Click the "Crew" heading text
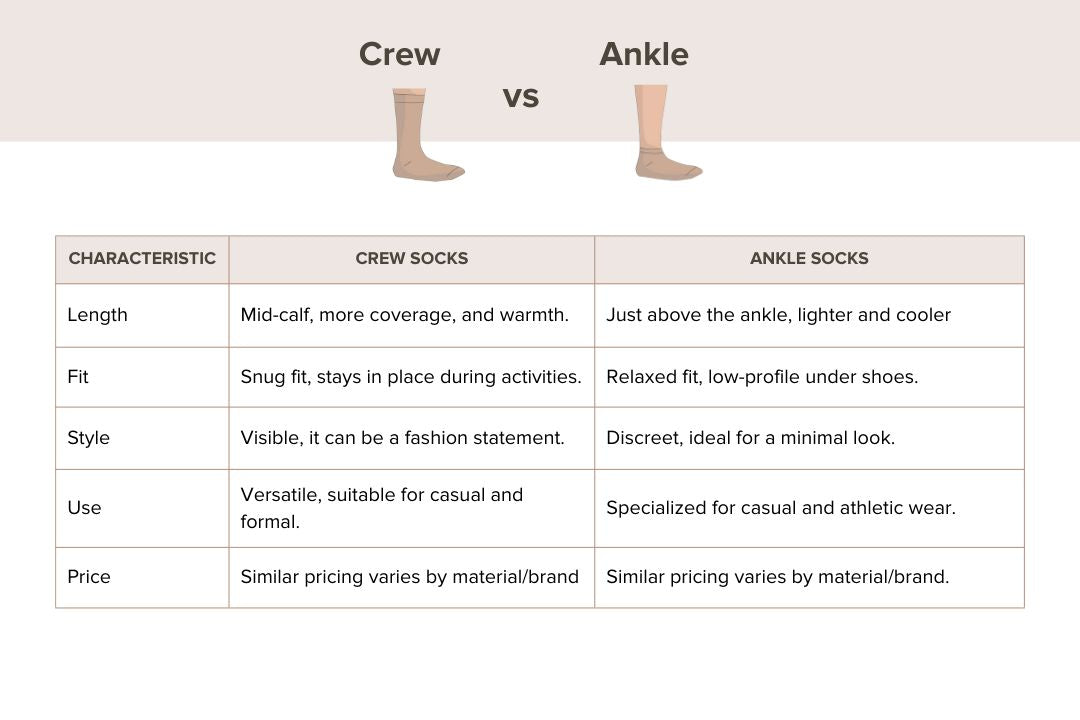Image resolution: width=1080 pixels, height=720 pixels. pos(399,54)
